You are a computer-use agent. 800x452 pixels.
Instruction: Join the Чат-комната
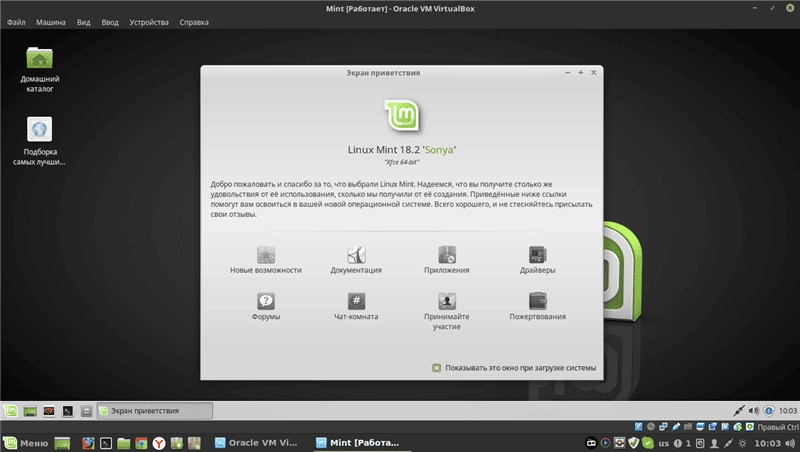356,306
